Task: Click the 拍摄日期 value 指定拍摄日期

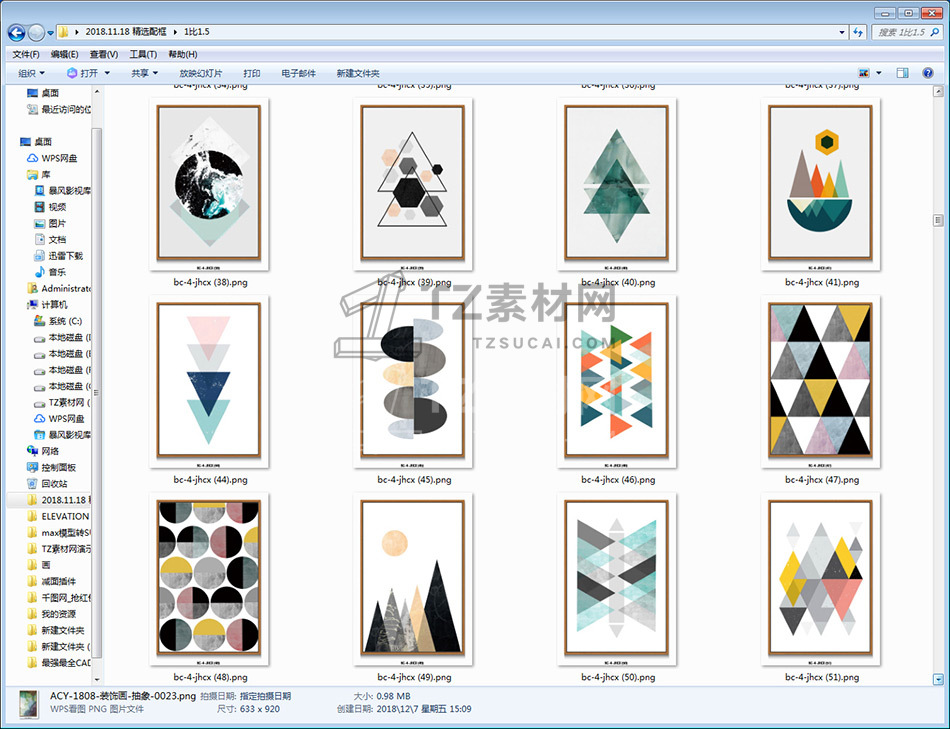Action: 265,696
